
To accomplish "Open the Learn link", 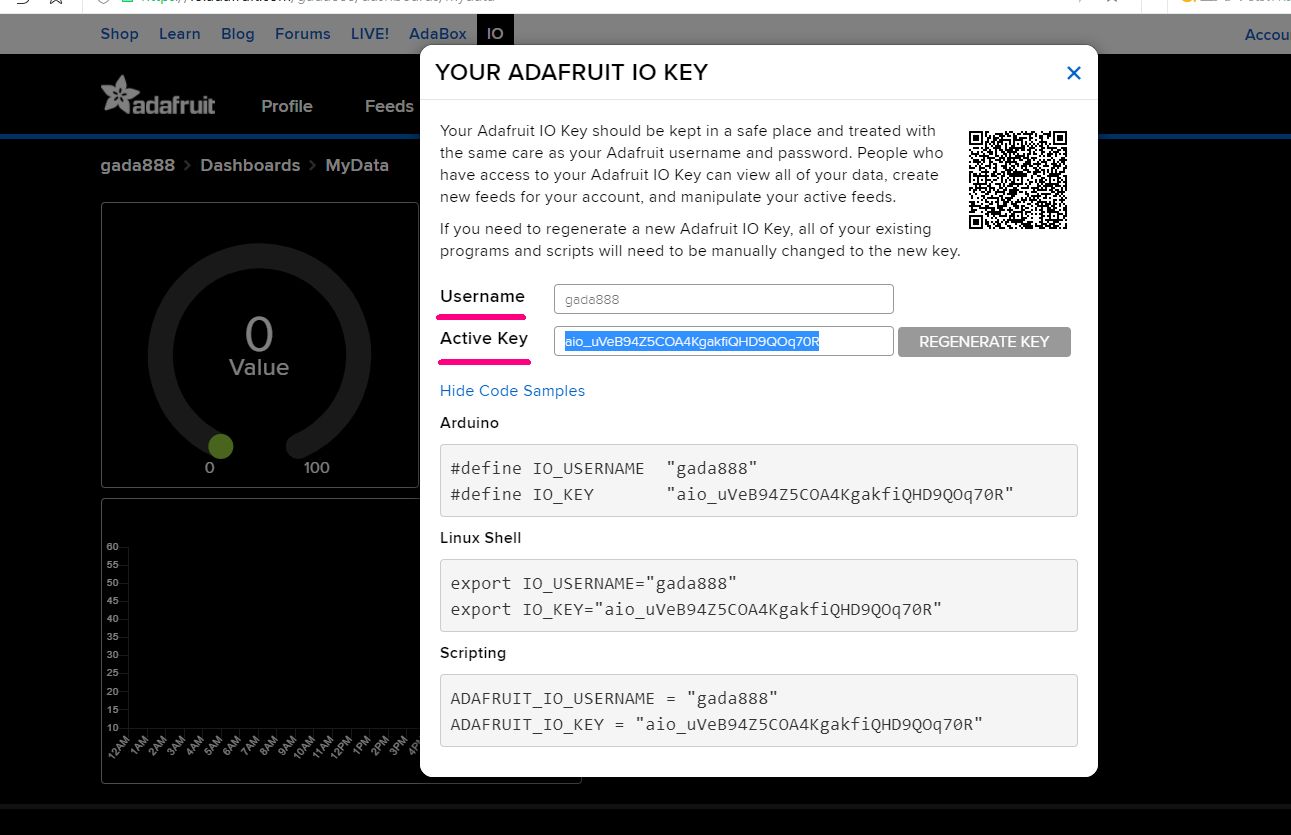I will [x=180, y=34].
